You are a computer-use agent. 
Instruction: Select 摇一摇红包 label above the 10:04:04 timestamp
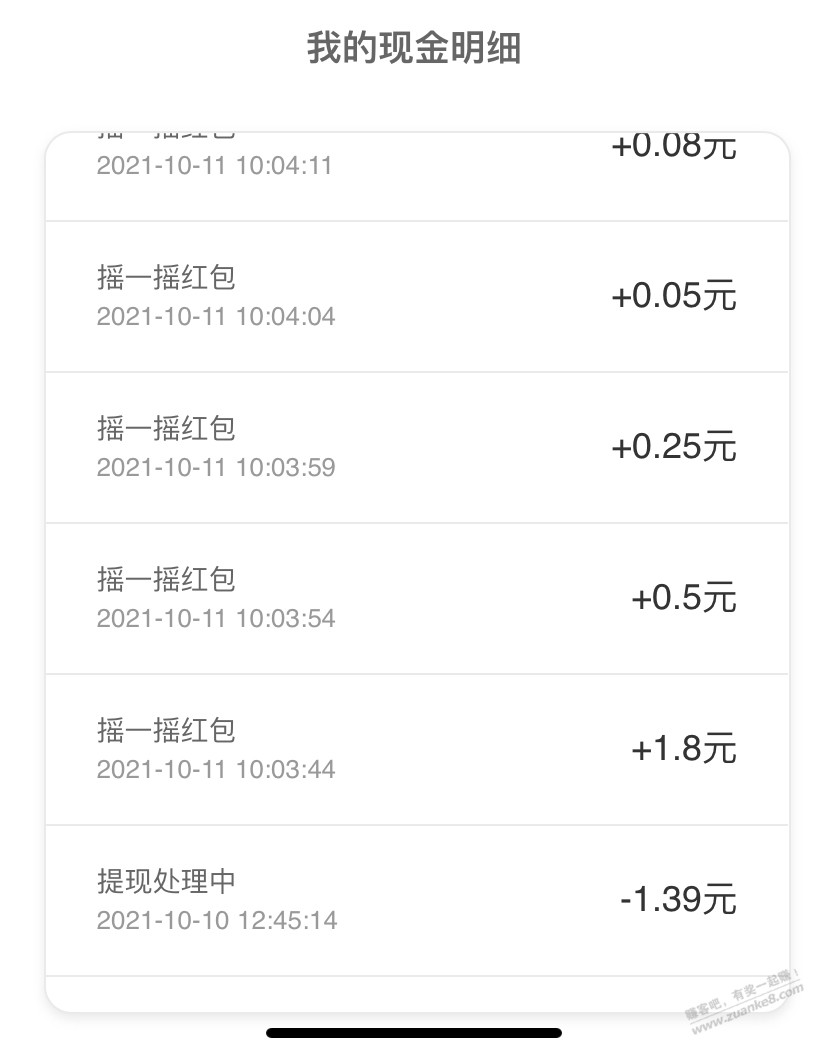[x=166, y=277]
